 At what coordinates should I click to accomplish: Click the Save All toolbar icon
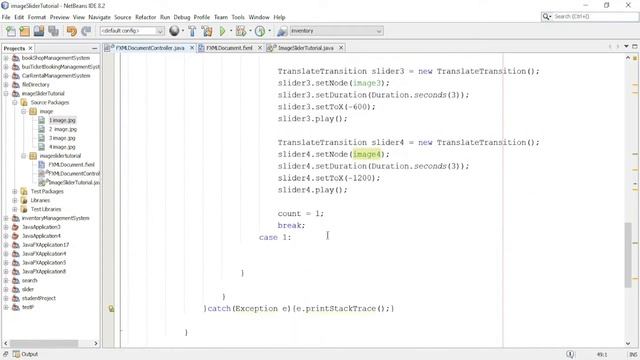pyautogui.click(x=53, y=31)
